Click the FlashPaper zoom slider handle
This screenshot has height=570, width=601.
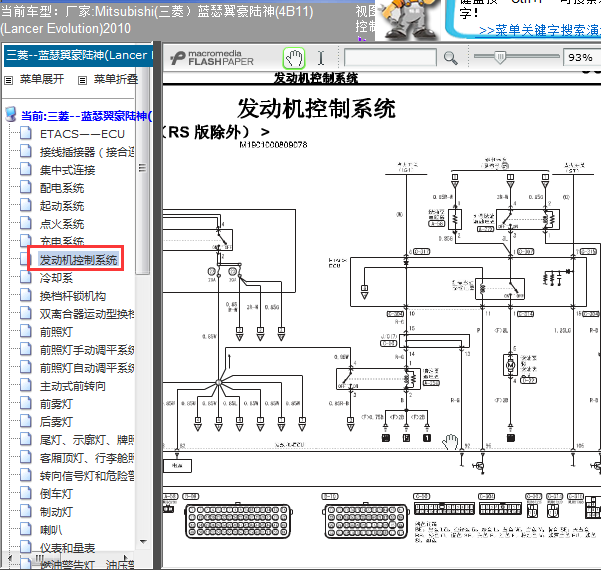click(500, 57)
